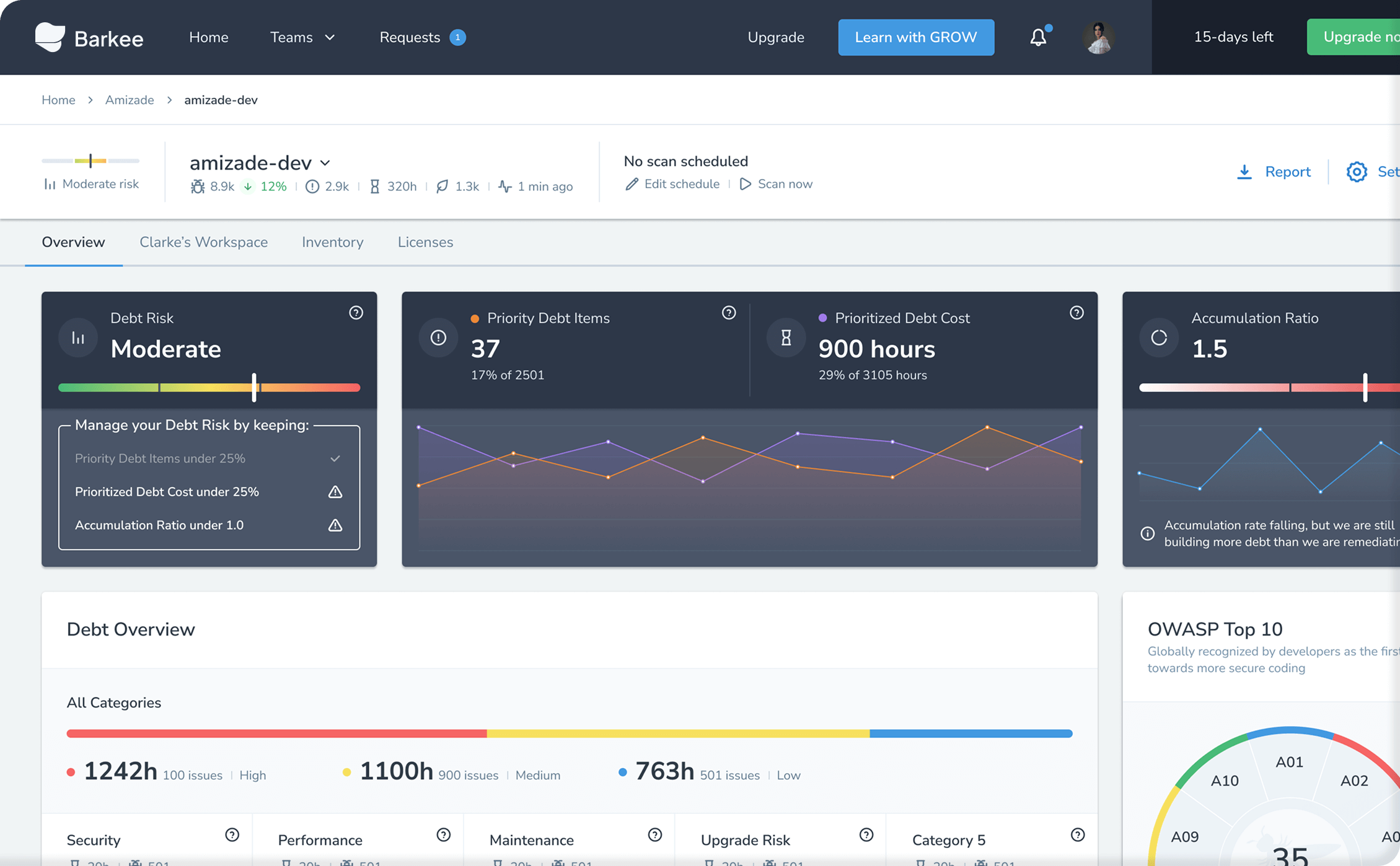Click the warning icon on Prioritized Debt Cost
Screen dimensions: 1400x866
click(335, 492)
